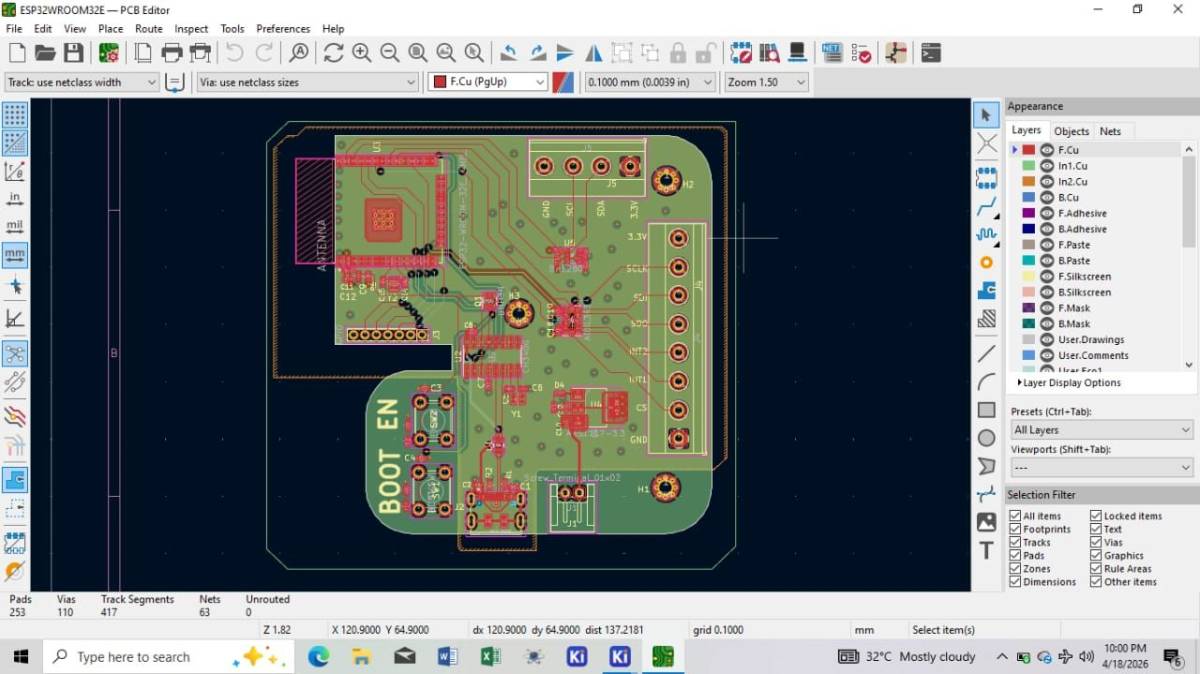Click the F.Adhesive layer color swatch
Image resolution: width=1200 pixels, height=674 pixels.
click(1028, 213)
